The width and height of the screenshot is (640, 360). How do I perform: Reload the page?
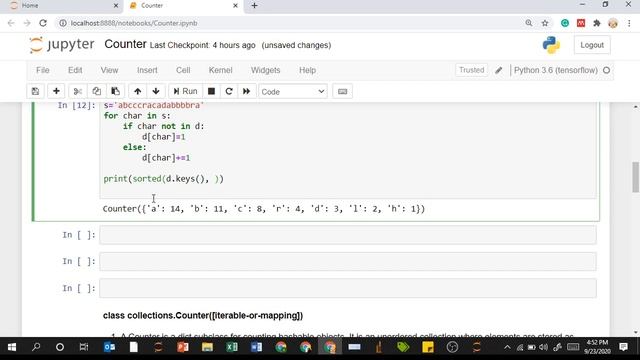tap(43, 23)
